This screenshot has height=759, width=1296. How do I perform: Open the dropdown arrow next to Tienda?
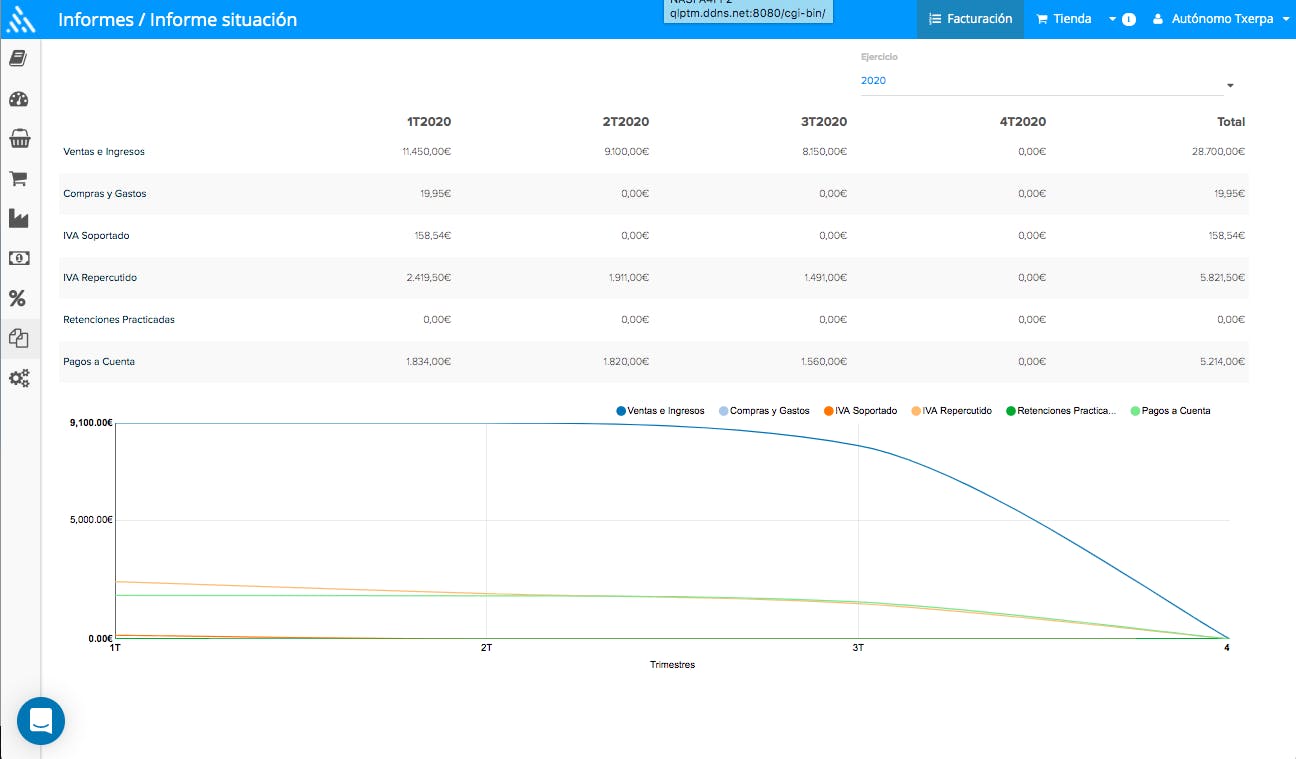click(1112, 19)
